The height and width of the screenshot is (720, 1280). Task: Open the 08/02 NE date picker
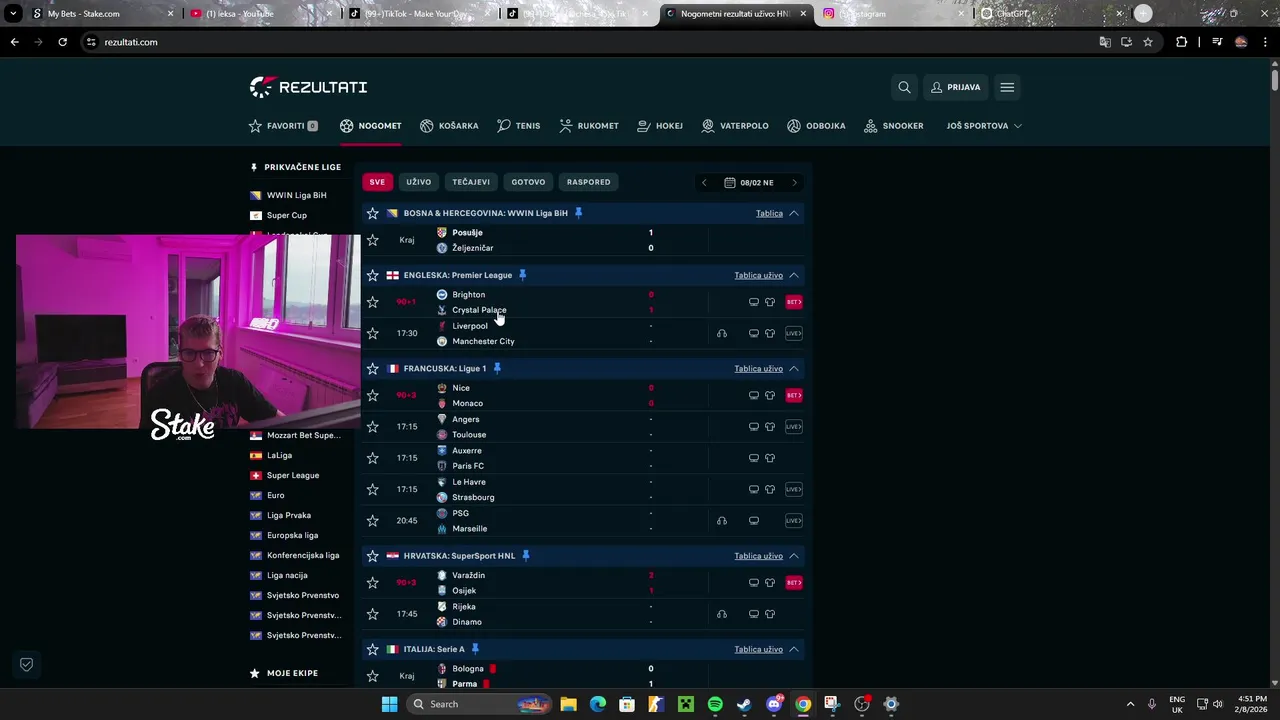pos(749,183)
